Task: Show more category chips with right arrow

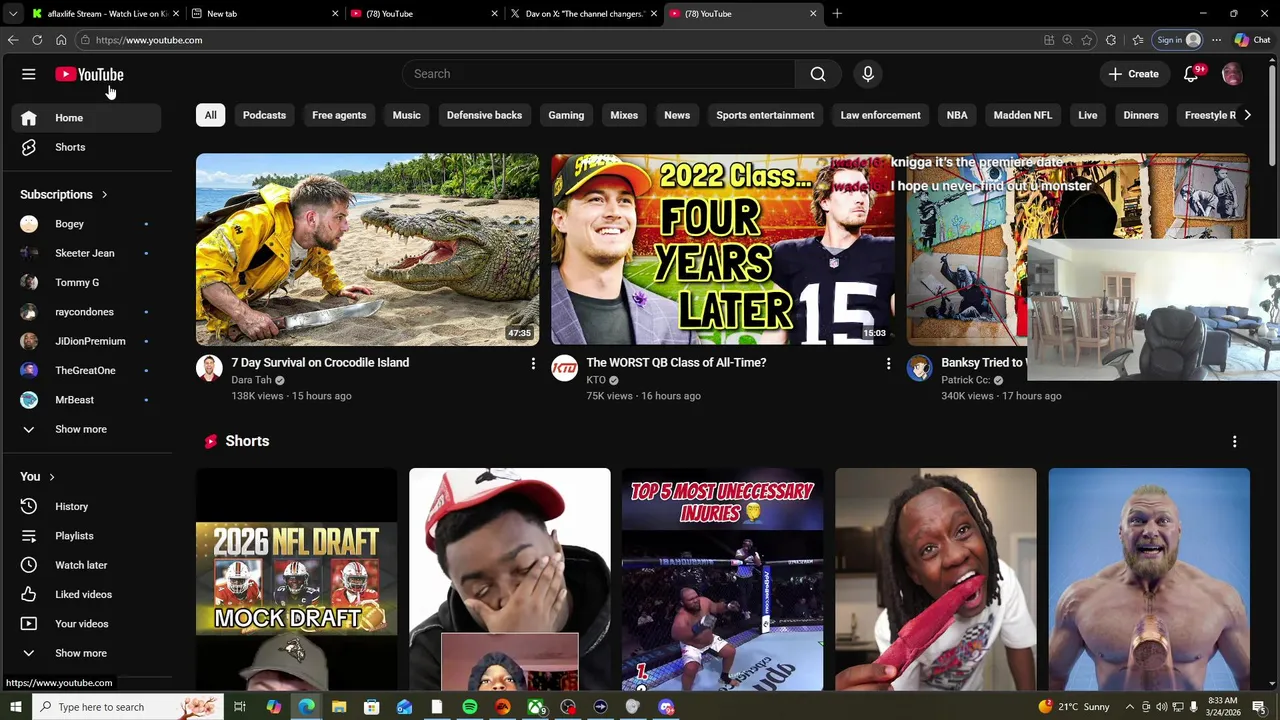Action: point(1247,115)
